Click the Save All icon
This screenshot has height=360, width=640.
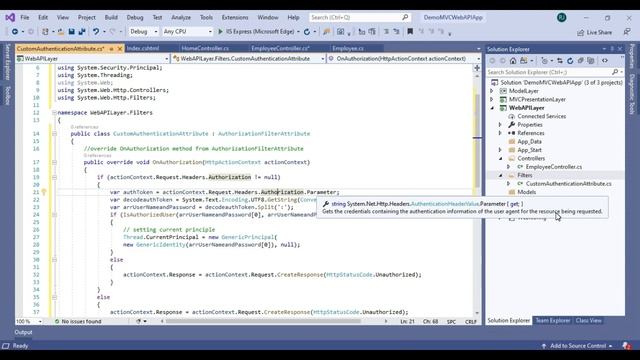pos(82,31)
